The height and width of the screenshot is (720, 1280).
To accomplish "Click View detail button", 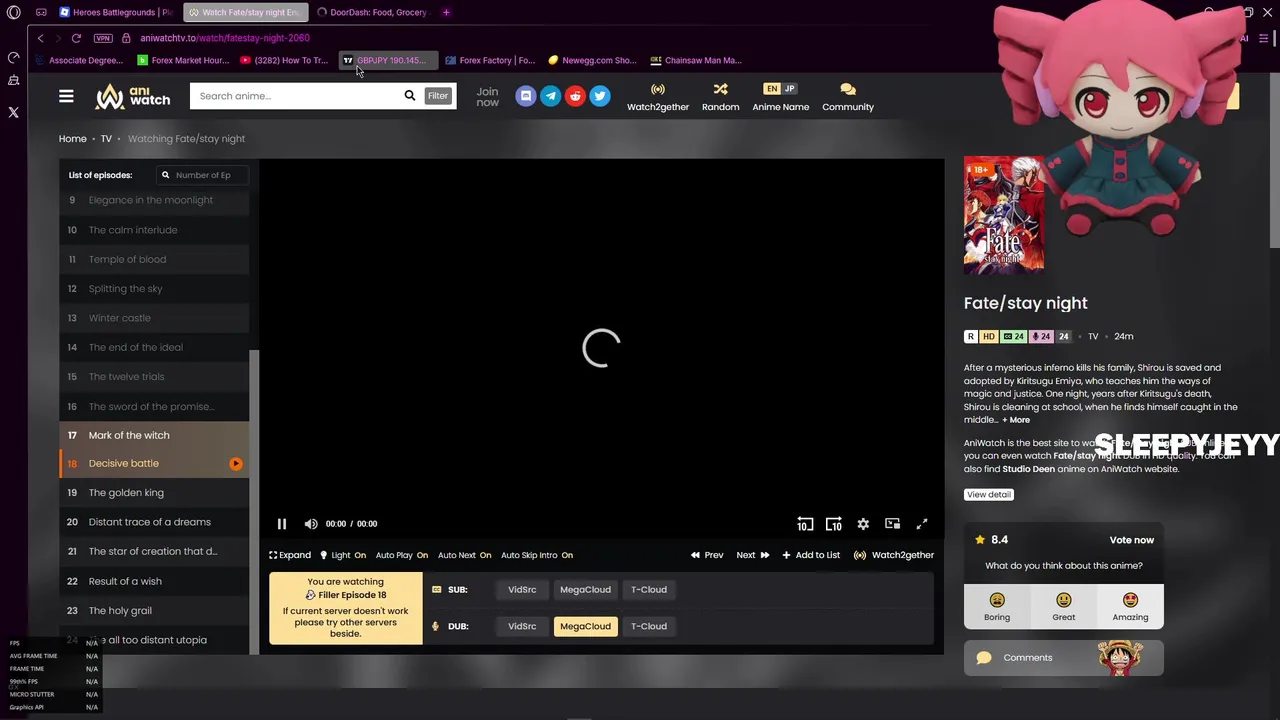I will pyautogui.click(x=989, y=495).
